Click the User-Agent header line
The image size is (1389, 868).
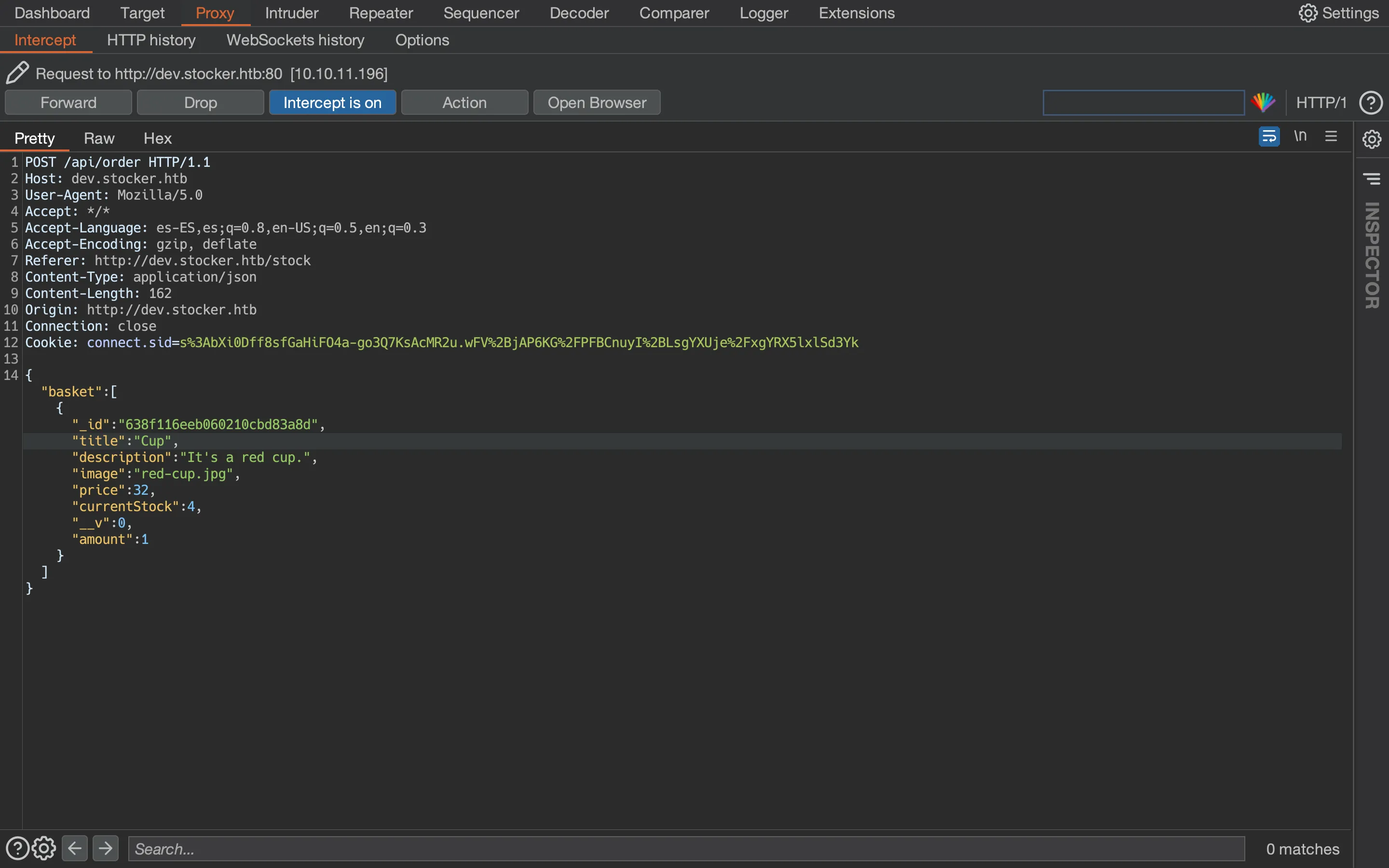[114, 195]
